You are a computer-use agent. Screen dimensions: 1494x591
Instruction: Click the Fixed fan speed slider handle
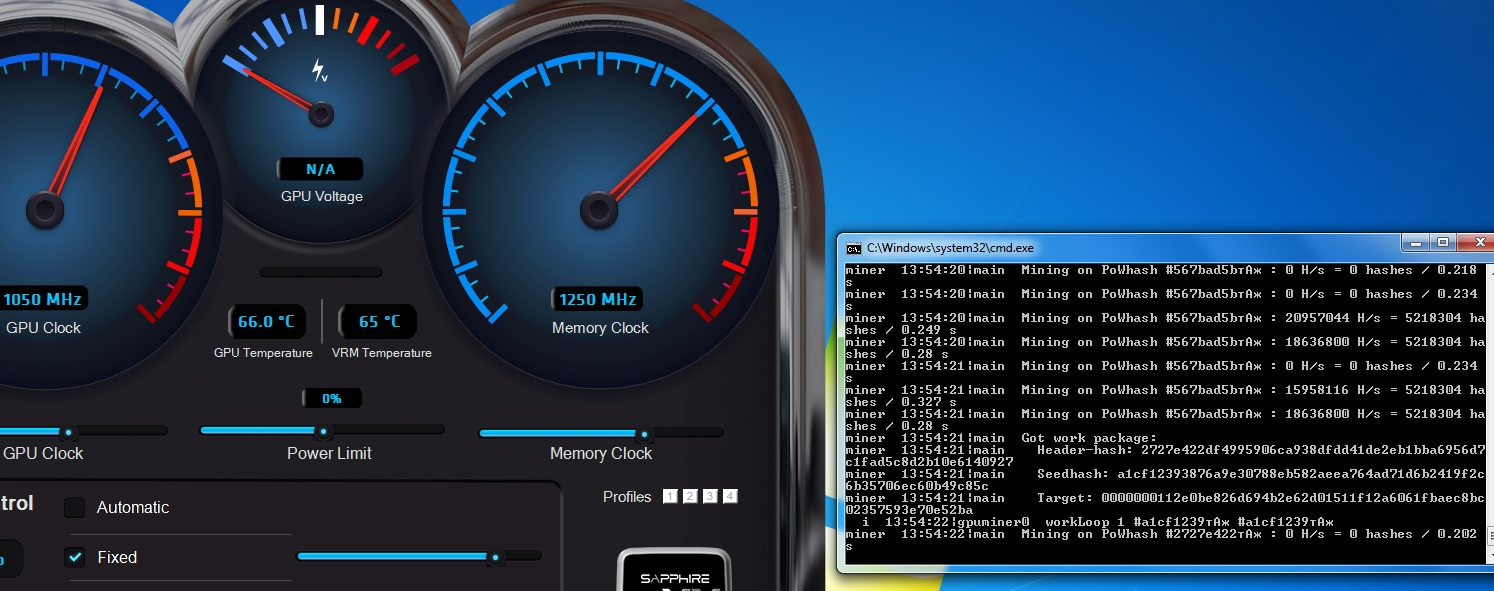point(494,557)
